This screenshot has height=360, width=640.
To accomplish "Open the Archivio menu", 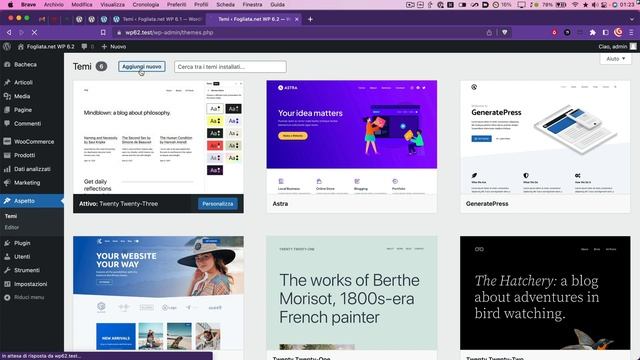I will click(53, 4).
